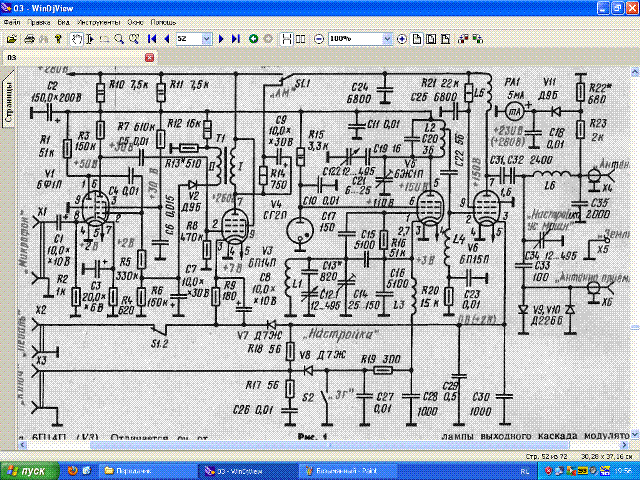This screenshot has width=640, height=480.
Task: Go to the next page
Action: point(221,39)
